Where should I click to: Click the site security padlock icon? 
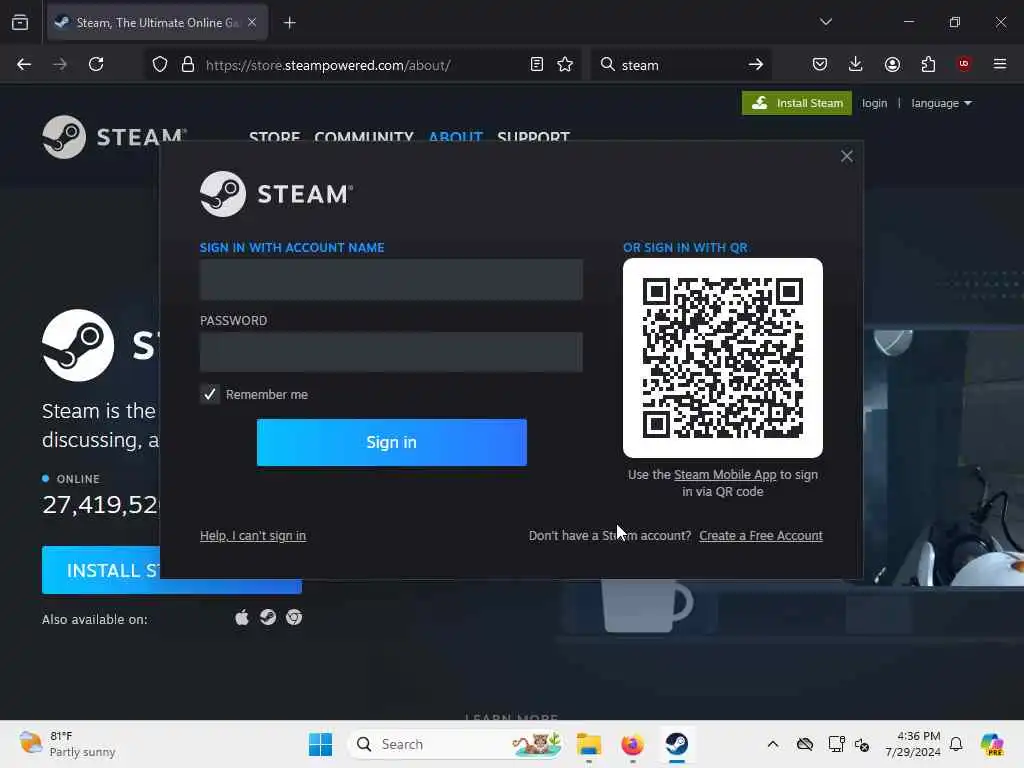coord(188,65)
